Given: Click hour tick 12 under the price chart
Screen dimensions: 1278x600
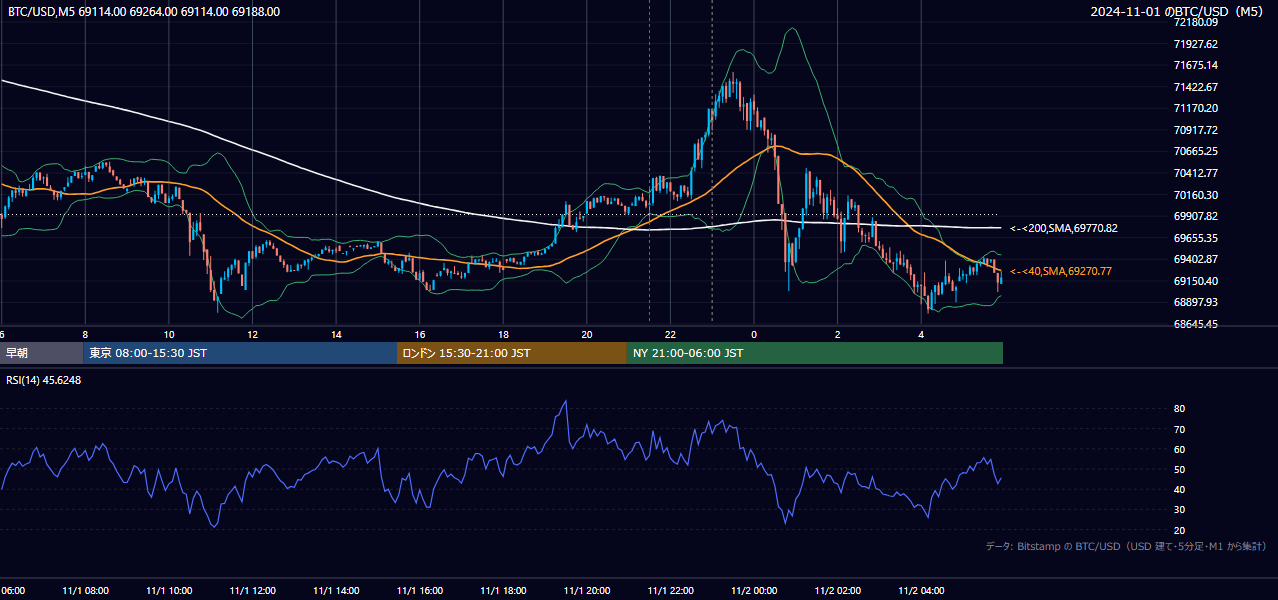Looking at the screenshot, I should 252,334.
